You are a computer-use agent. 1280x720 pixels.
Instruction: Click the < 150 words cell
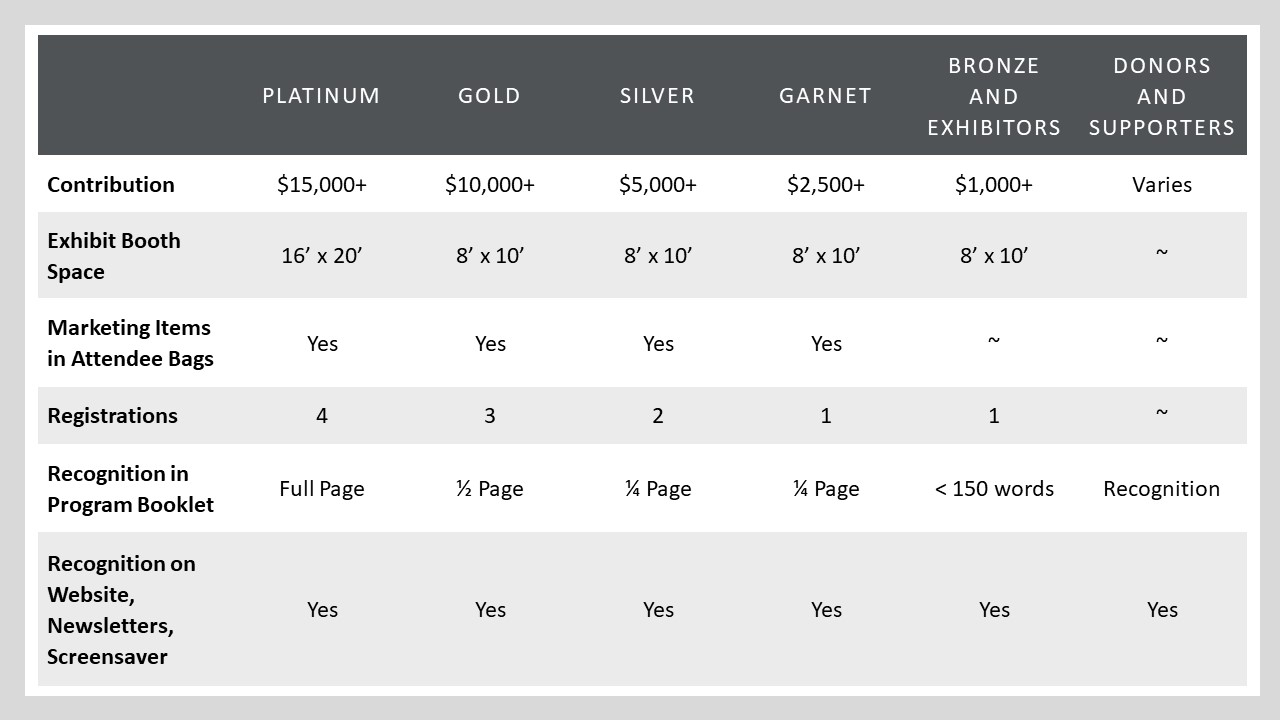point(994,489)
